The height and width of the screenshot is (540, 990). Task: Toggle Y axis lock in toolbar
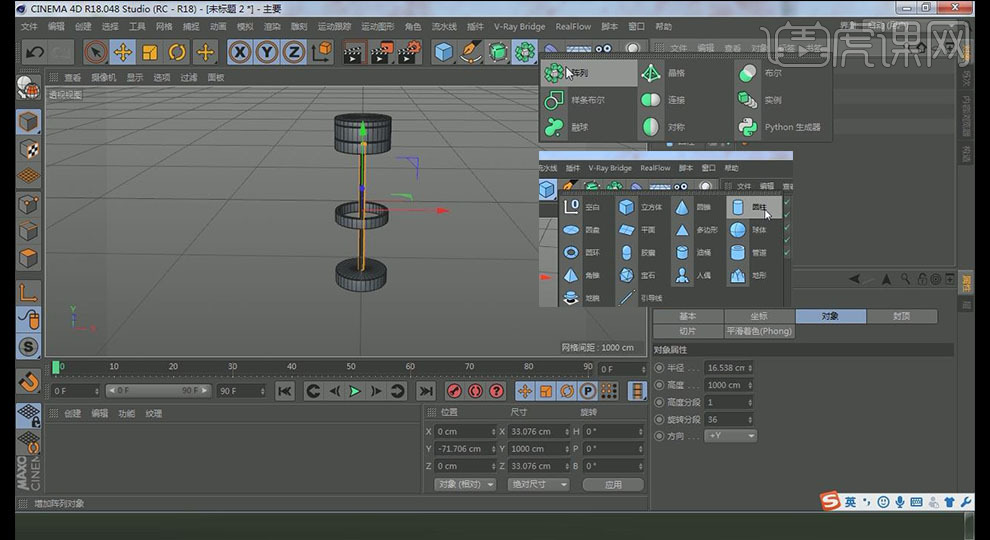coord(266,52)
